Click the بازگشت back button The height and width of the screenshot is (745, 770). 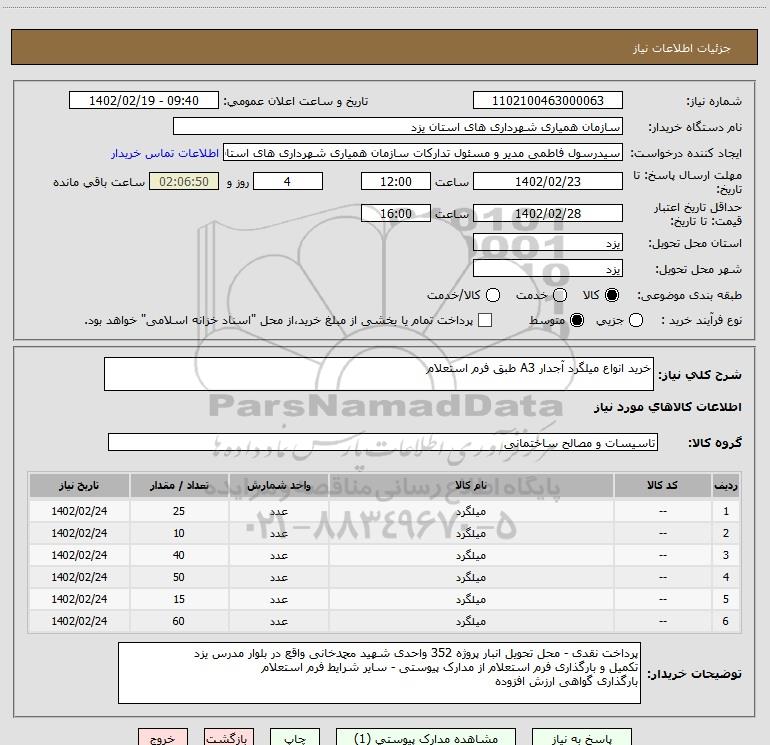coord(229,738)
